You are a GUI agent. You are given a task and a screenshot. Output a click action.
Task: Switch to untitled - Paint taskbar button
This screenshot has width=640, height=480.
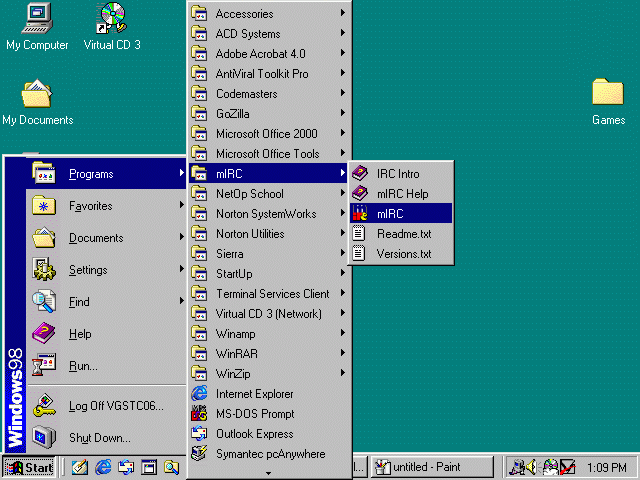coord(432,467)
